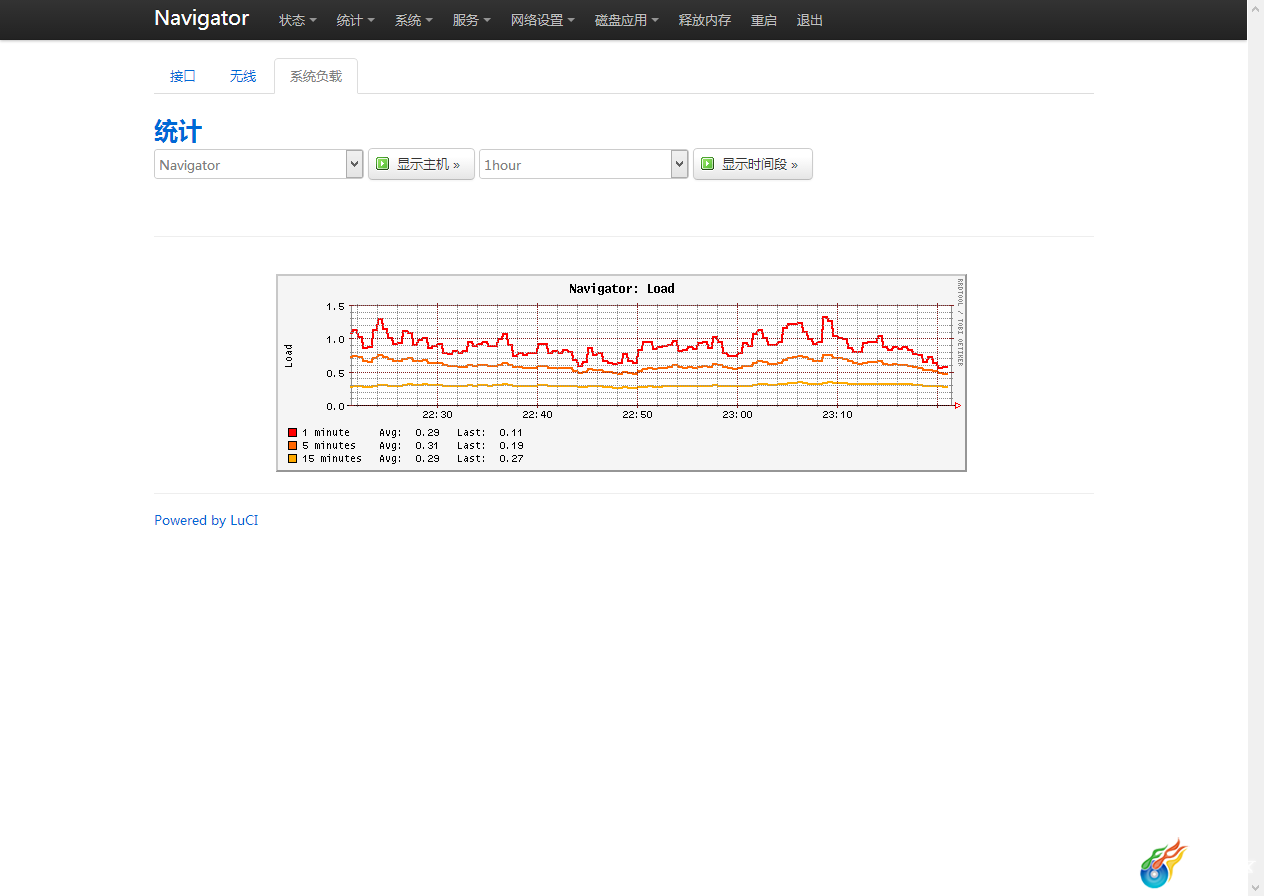The height and width of the screenshot is (896, 1264).
Task: Click the yellow 15 minutes legend swatch
Action: click(x=293, y=459)
